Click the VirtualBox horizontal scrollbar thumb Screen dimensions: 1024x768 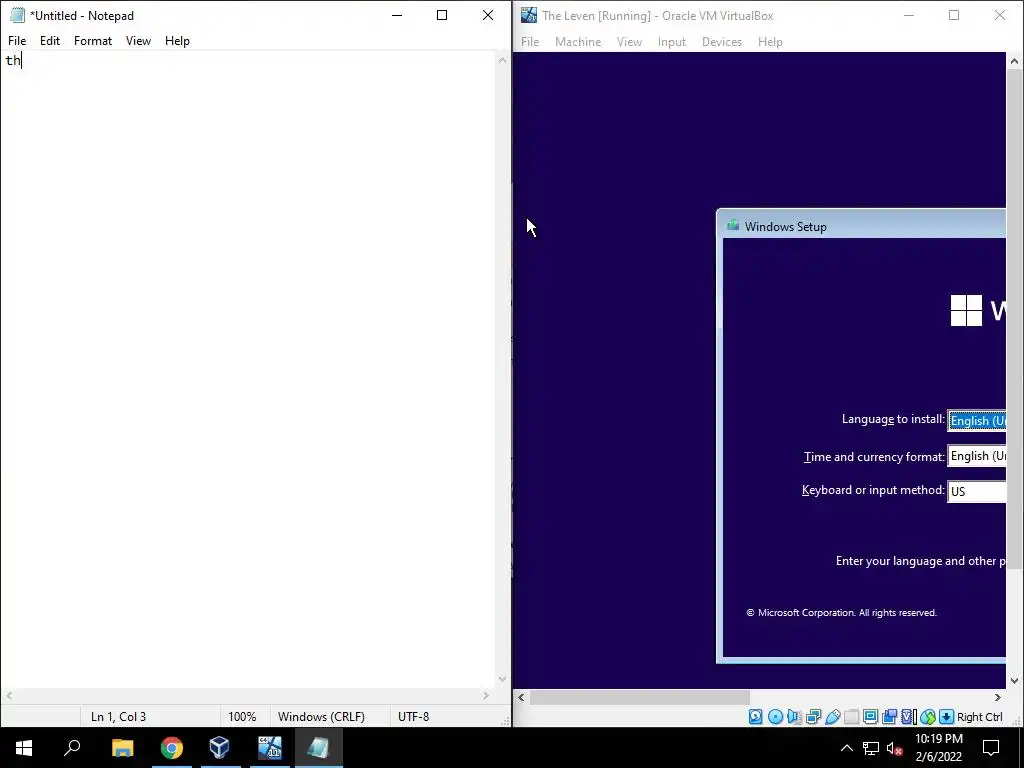[640, 697]
